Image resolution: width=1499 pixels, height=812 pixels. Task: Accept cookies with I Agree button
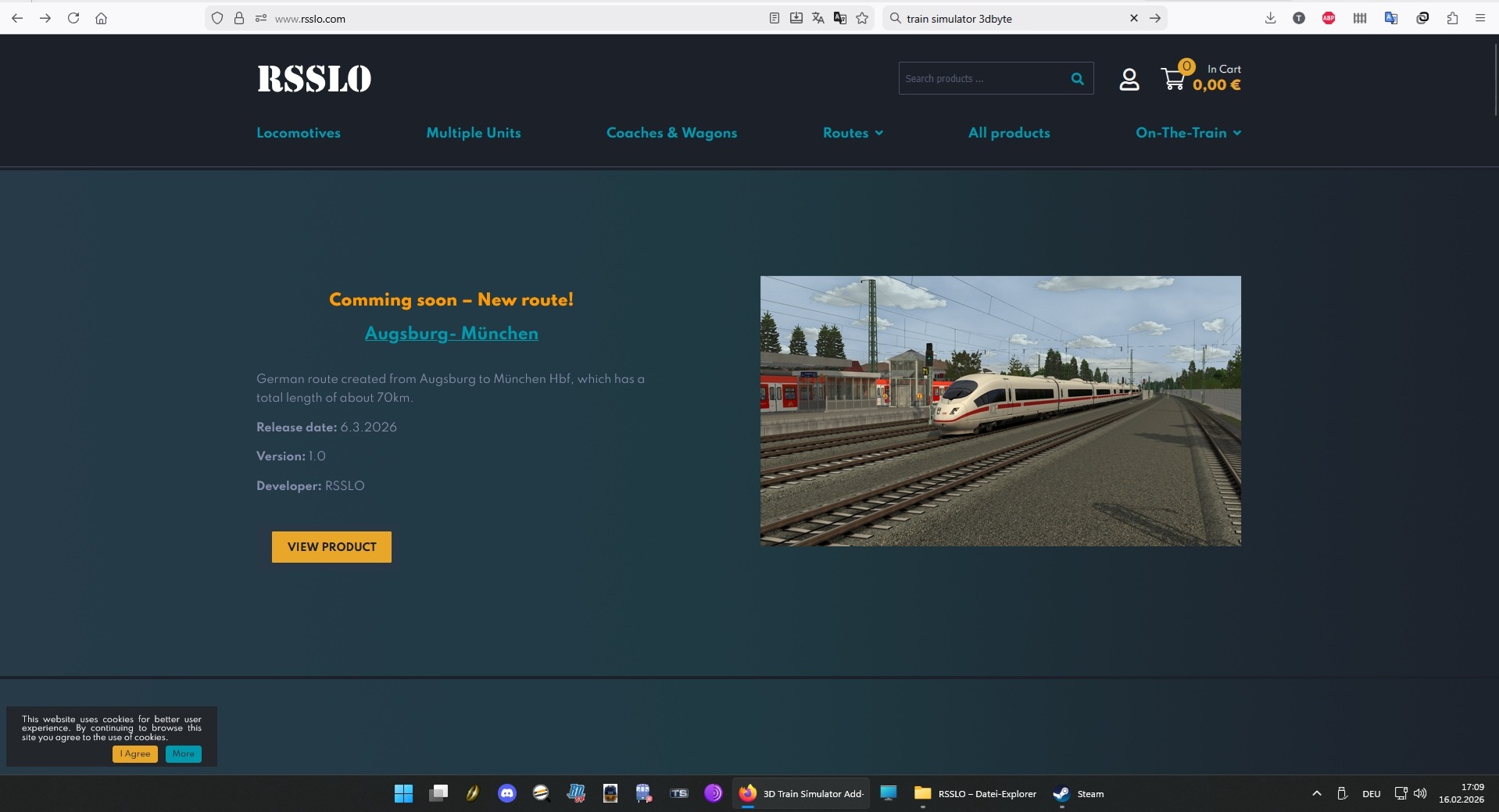[135, 754]
